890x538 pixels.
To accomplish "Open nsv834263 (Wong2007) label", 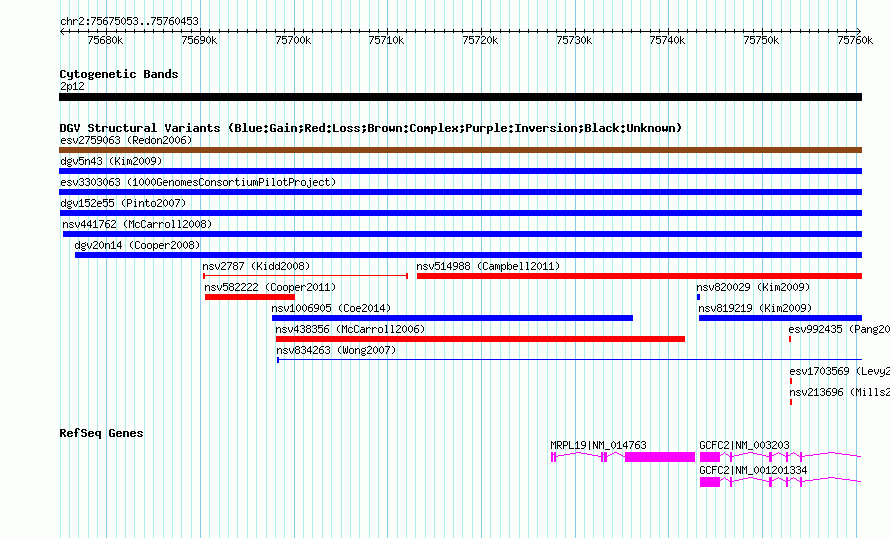I will tap(336, 350).
